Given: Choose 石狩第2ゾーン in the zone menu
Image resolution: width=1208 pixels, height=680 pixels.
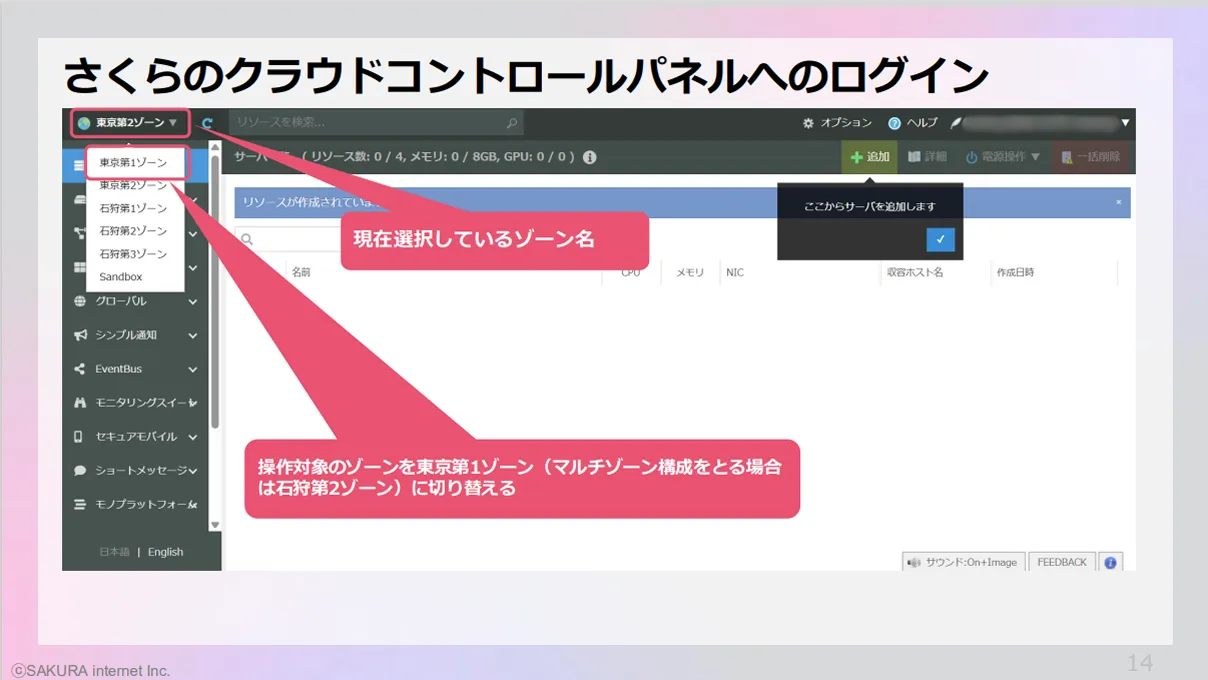Looking at the screenshot, I should pyautogui.click(x=133, y=231).
